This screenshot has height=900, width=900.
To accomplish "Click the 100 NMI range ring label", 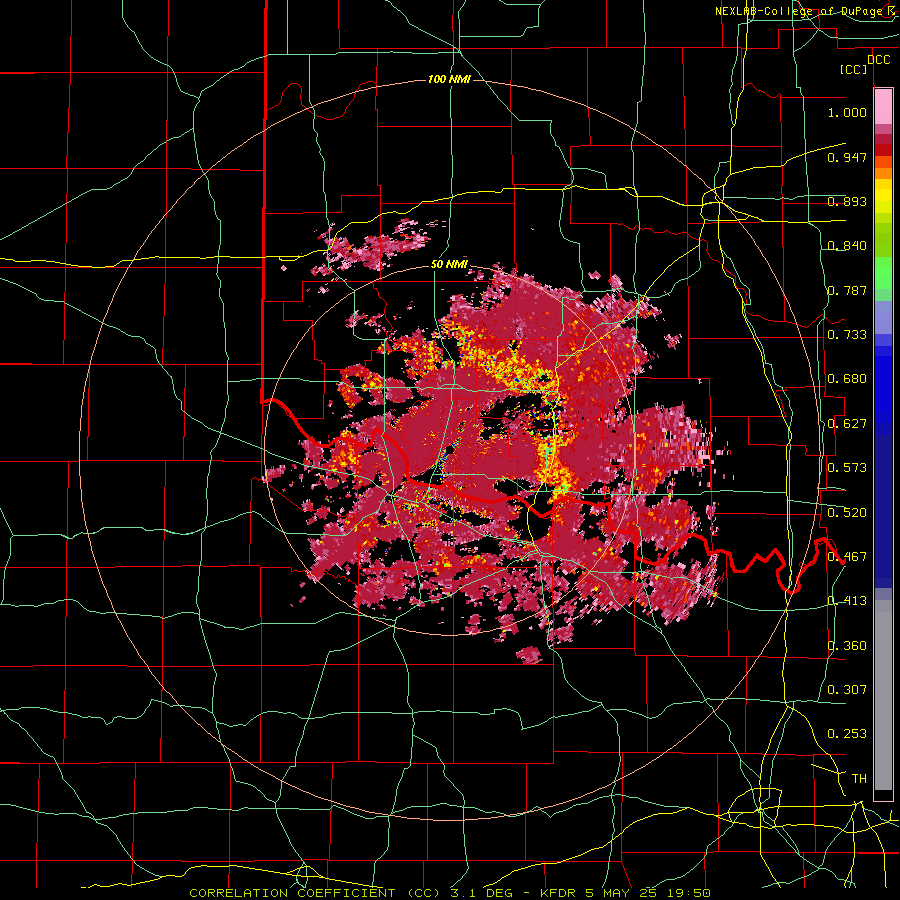I will point(449,79).
